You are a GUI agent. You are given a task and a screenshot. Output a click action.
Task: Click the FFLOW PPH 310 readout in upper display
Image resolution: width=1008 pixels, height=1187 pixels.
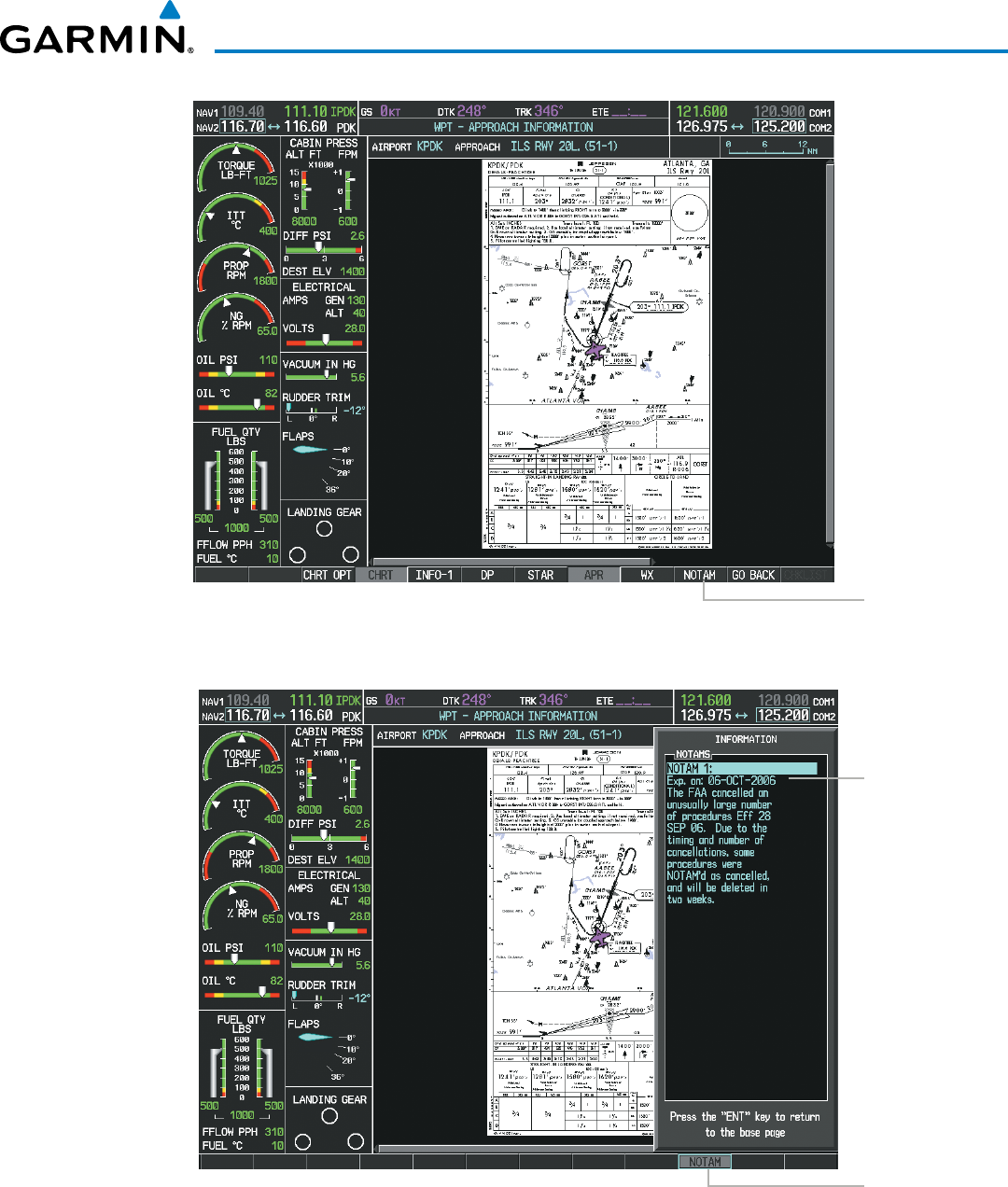tap(237, 544)
